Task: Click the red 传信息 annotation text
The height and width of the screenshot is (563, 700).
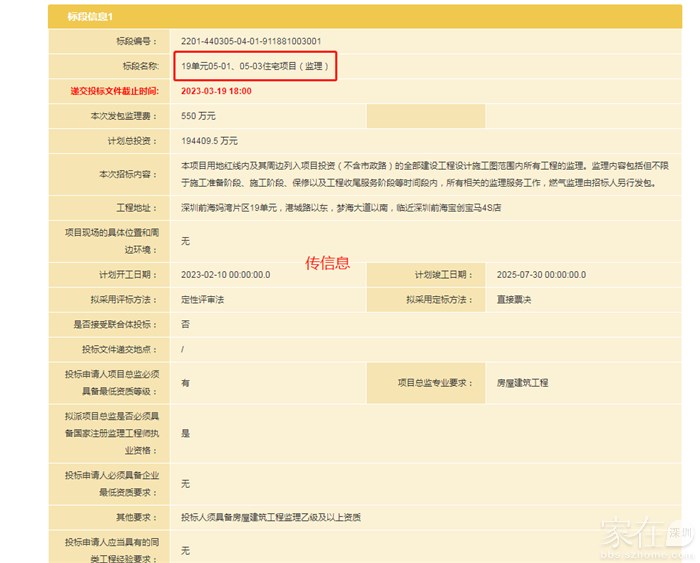Action: [327, 263]
